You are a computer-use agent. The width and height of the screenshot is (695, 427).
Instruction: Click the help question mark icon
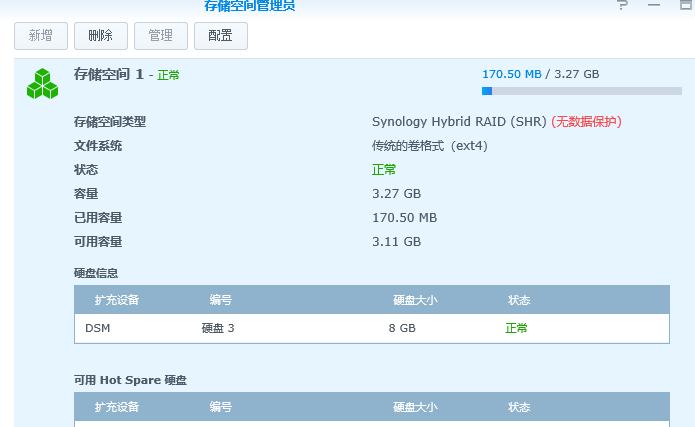pyautogui.click(x=622, y=5)
